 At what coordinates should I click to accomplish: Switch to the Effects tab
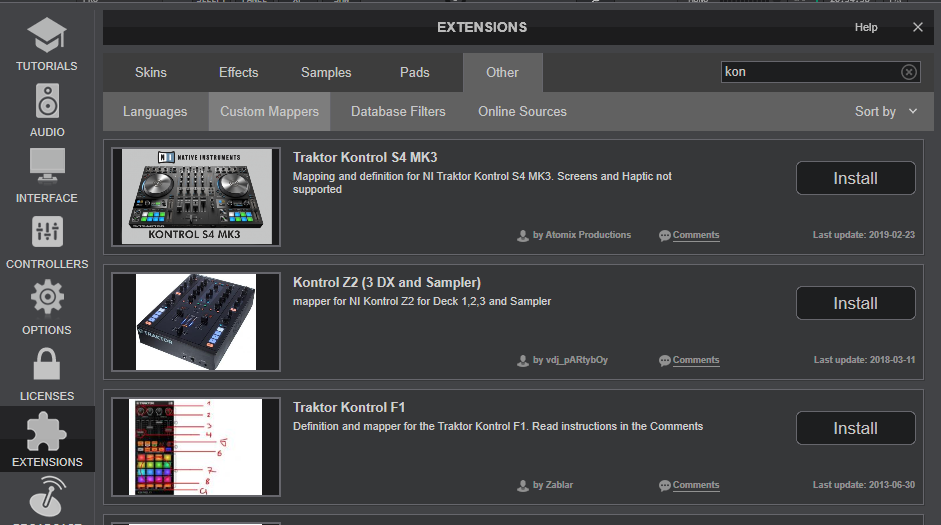pyautogui.click(x=238, y=73)
